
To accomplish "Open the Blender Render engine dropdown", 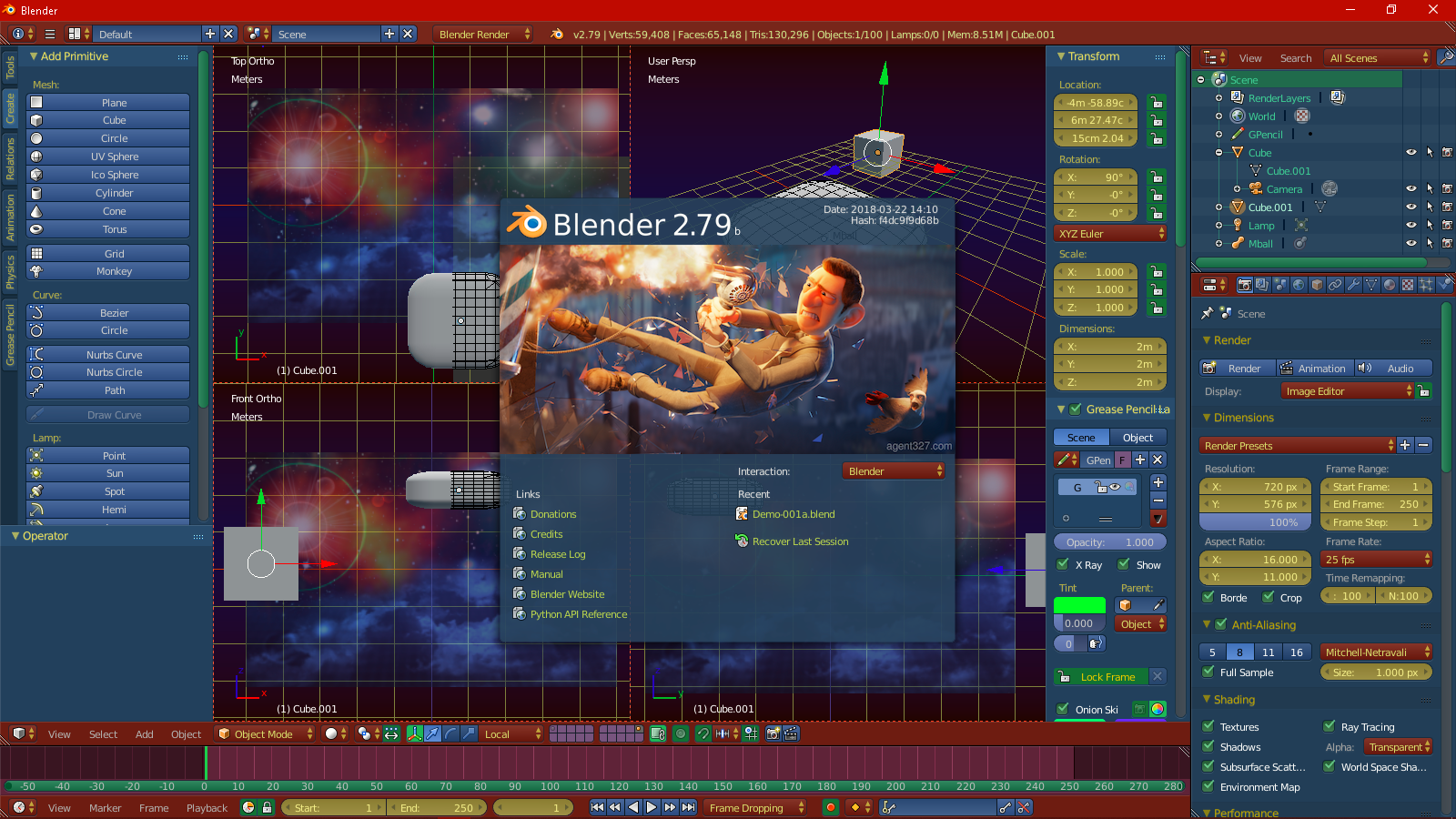I will [x=483, y=34].
